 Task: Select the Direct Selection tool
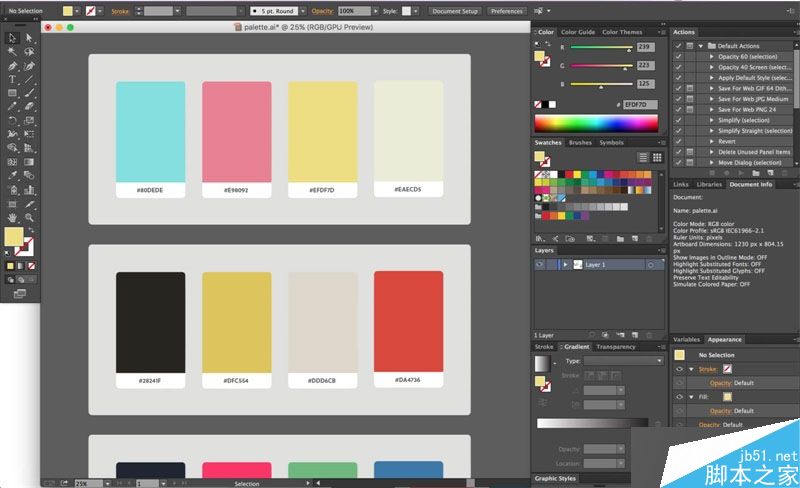pyautogui.click(x=29, y=38)
